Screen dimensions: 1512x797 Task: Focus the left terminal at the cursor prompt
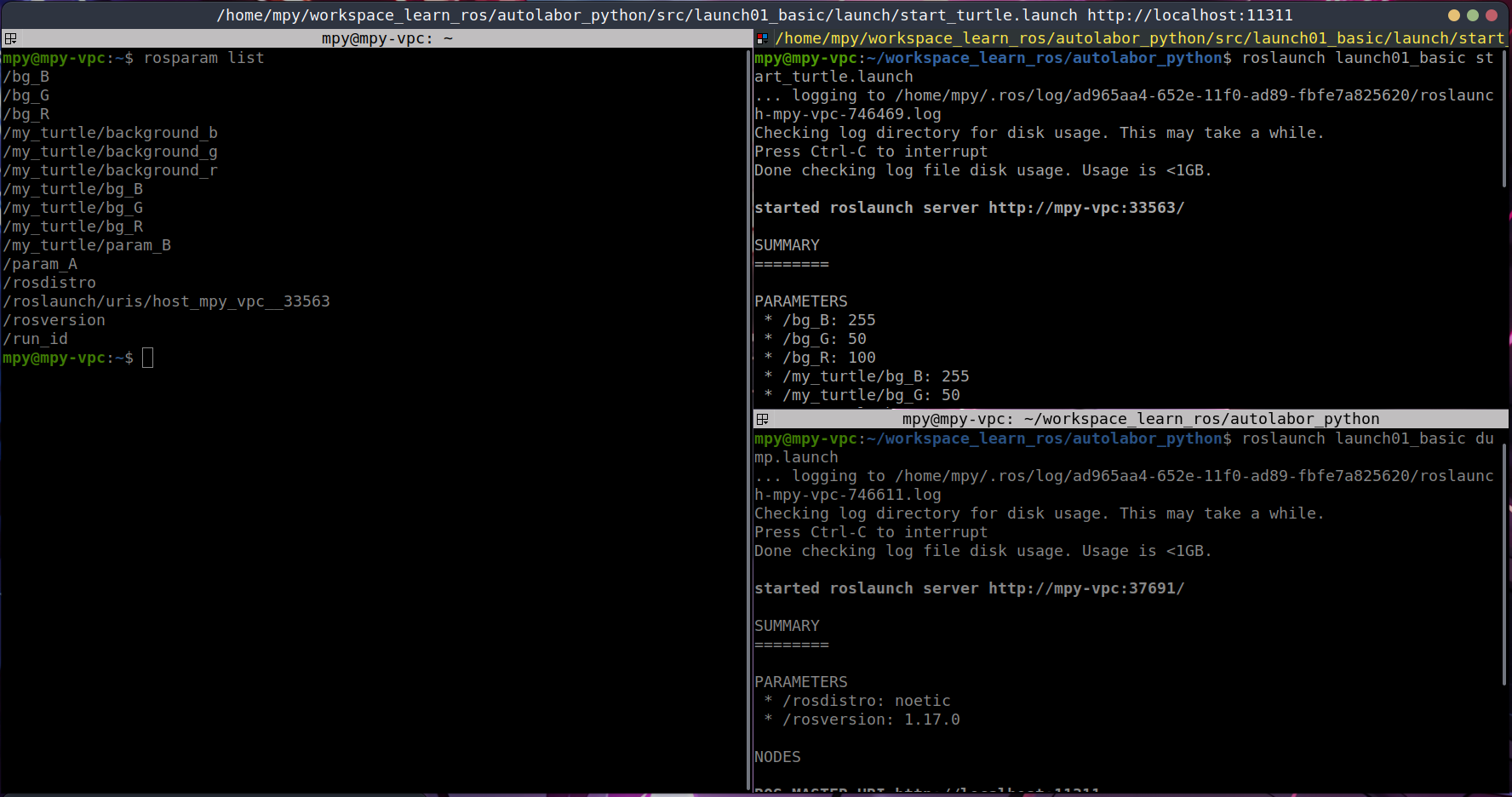(x=147, y=358)
